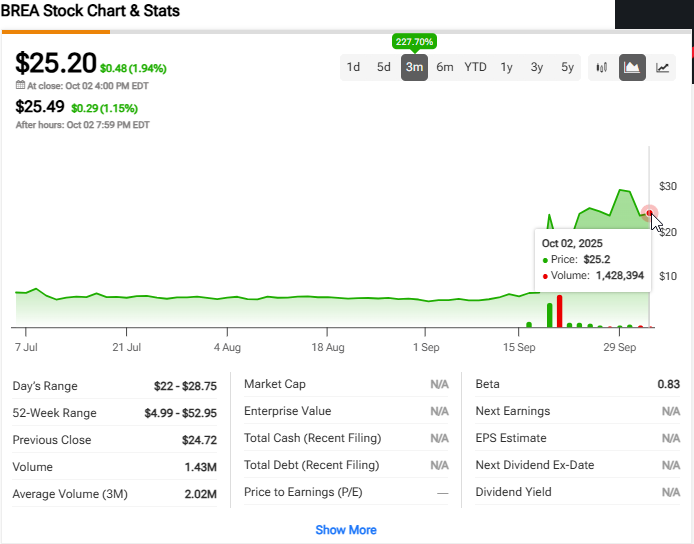Click the calendar icon beside At close
This screenshot has height=544, width=694.
click(19, 86)
